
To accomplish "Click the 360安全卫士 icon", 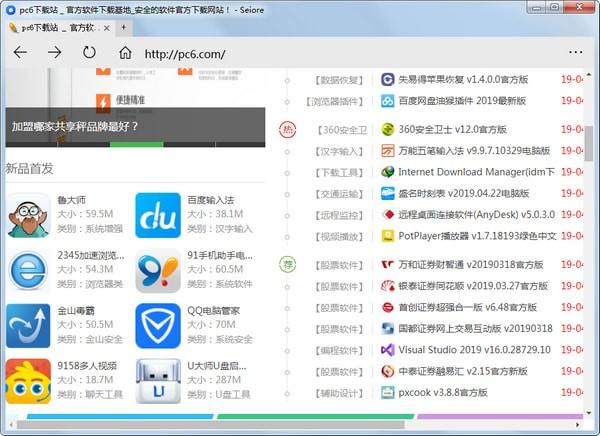I will pyautogui.click(x=388, y=129).
